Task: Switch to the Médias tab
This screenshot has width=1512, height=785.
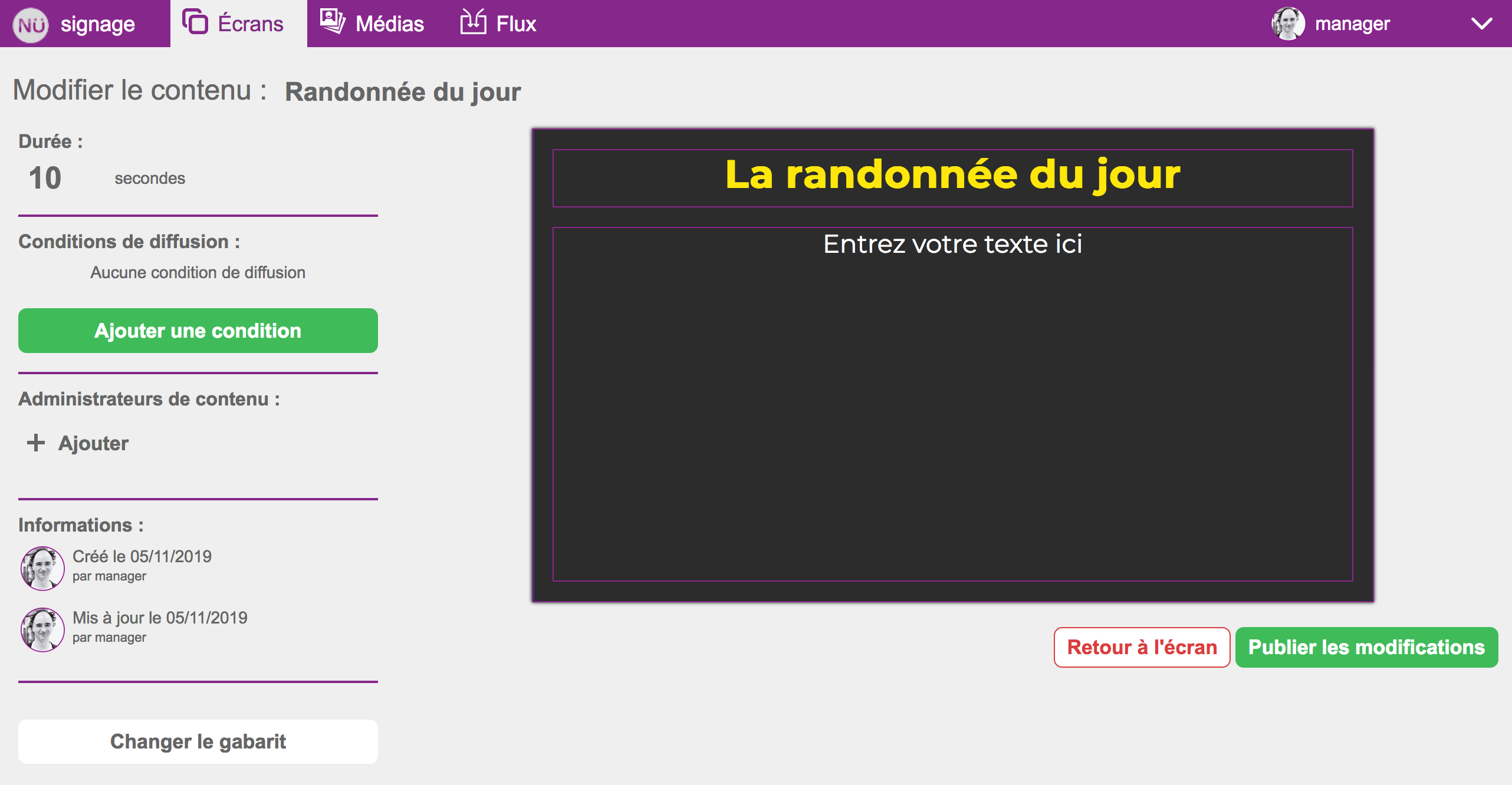Action: click(372, 24)
